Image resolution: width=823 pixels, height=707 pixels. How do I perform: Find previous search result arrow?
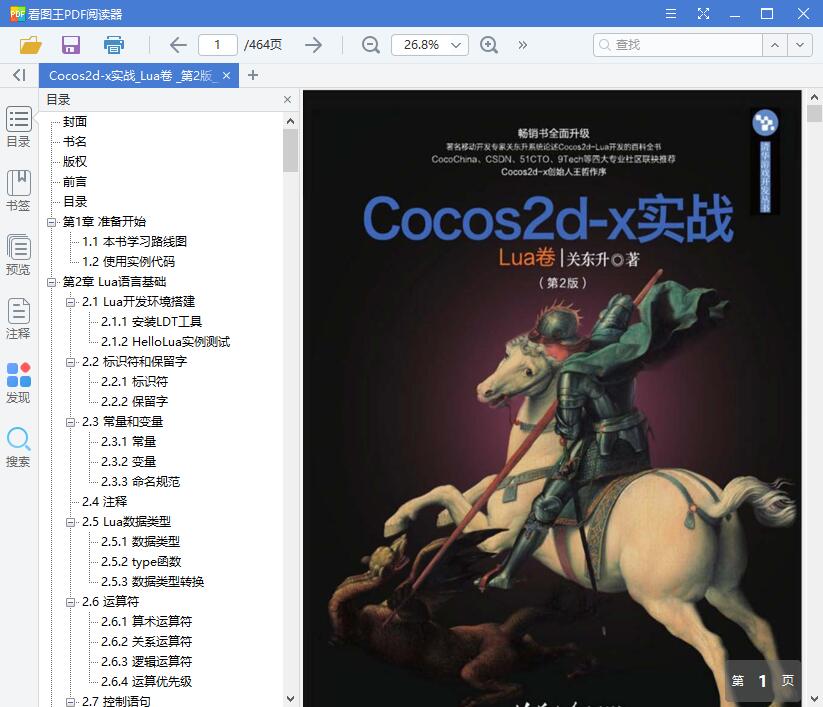pyautogui.click(x=775, y=45)
